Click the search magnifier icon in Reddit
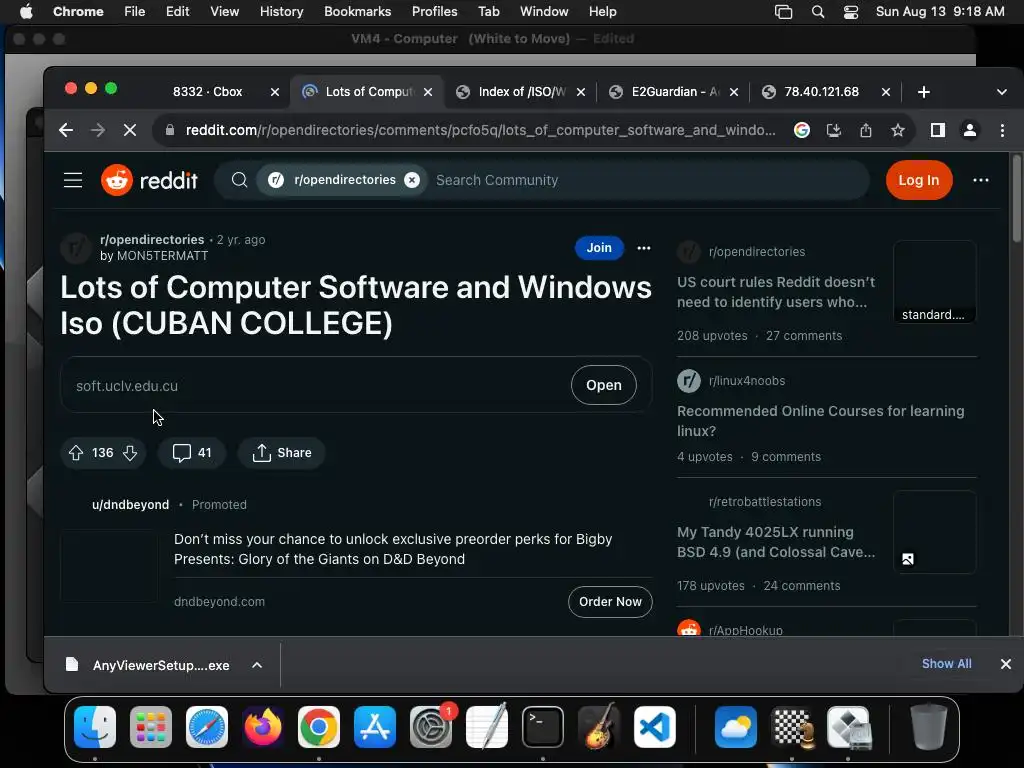Image resolution: width=1024 pixels, height=768 pixels. tap(240, 180)
